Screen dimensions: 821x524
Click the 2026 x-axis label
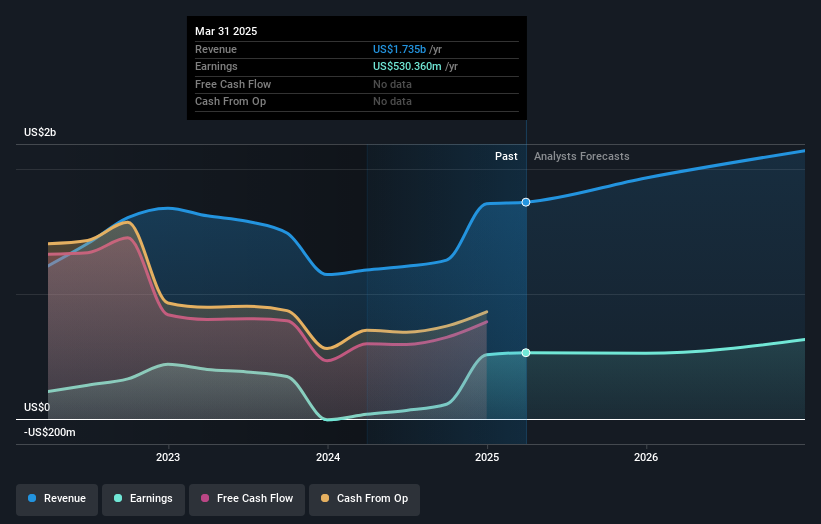tap(646, 458)
